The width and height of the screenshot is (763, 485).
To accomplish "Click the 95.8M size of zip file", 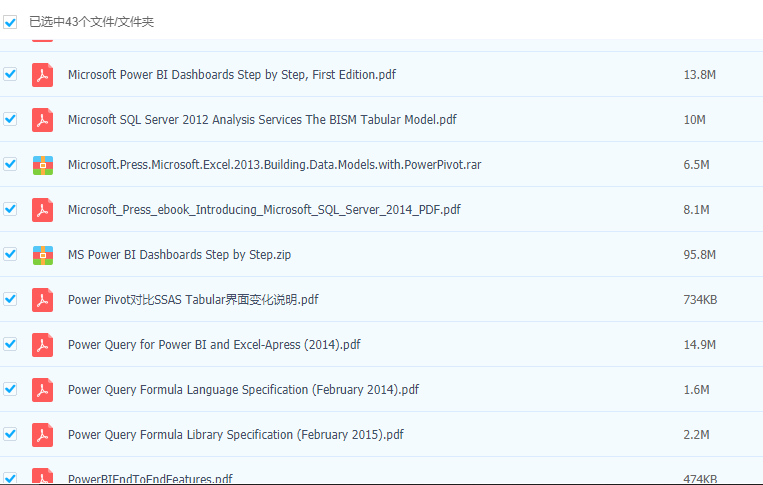I will (x=699, y=255).
